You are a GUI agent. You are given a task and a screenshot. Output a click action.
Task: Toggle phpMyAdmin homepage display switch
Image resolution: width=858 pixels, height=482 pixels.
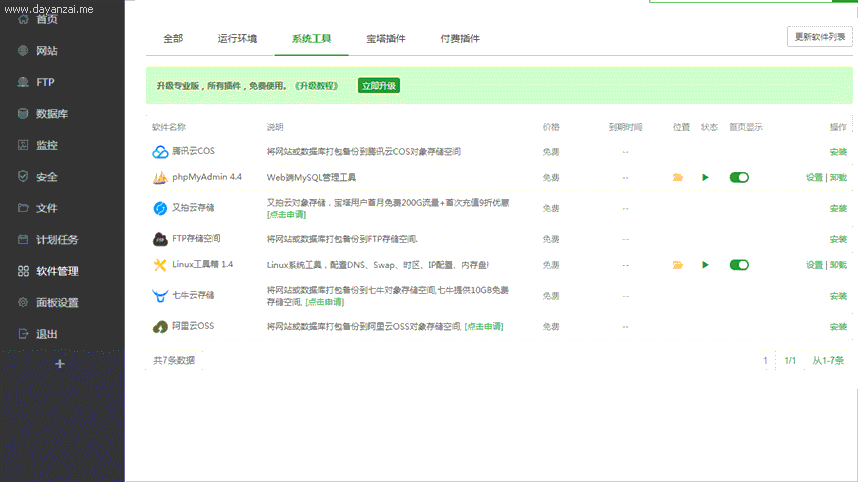[739, 177]
